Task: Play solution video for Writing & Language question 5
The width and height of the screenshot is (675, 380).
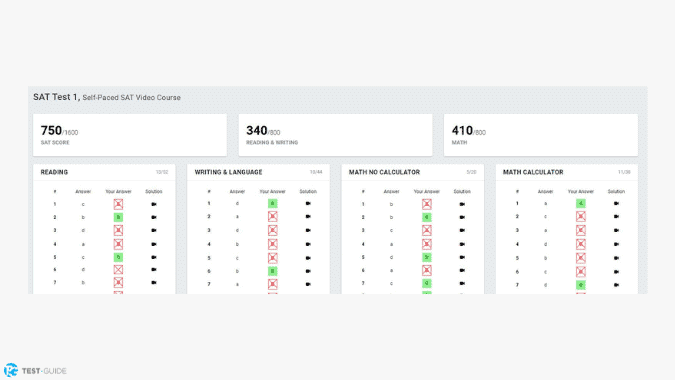Action: [308, 258]
